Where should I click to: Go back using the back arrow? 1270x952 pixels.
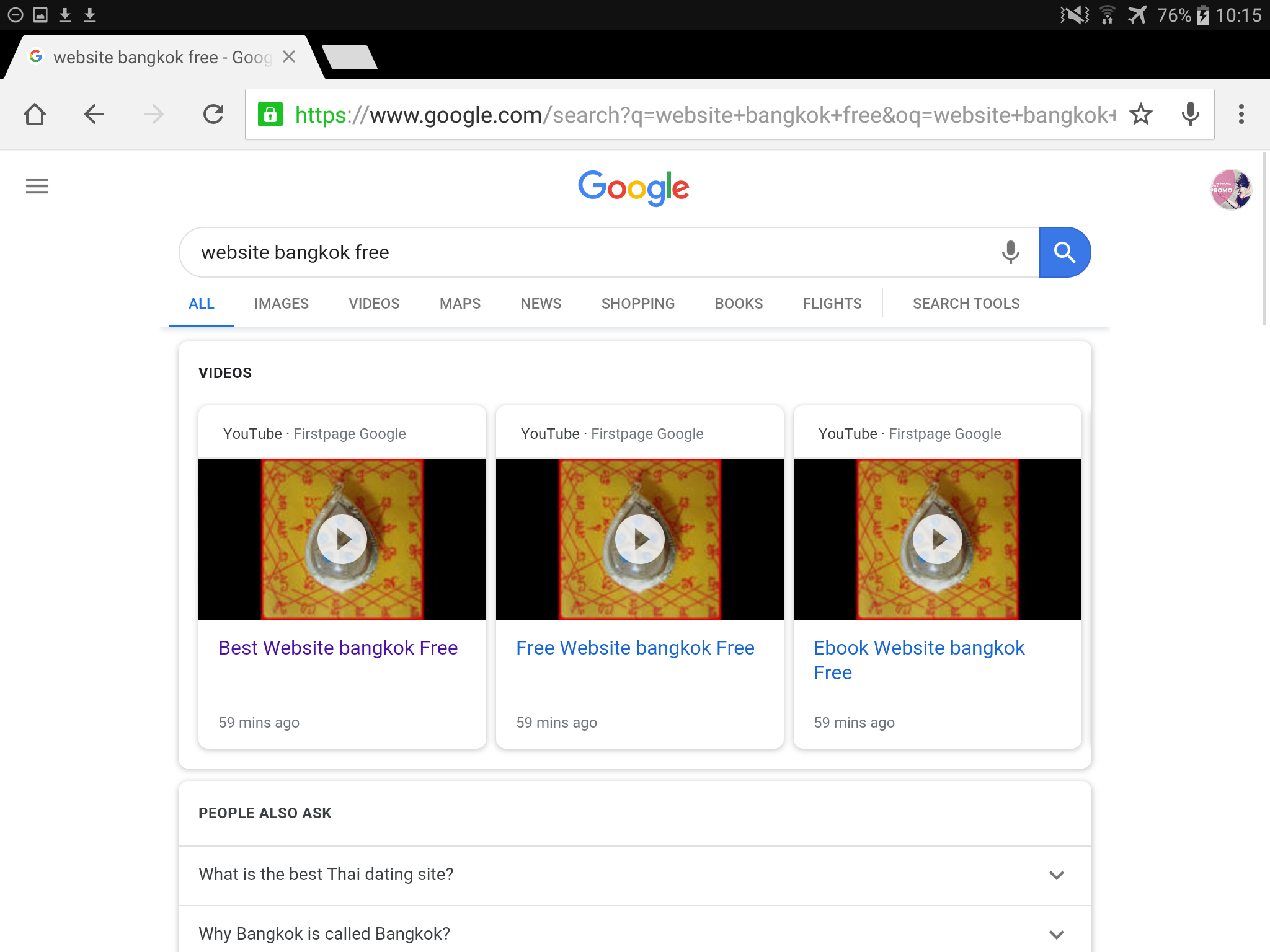pos(94,115)
